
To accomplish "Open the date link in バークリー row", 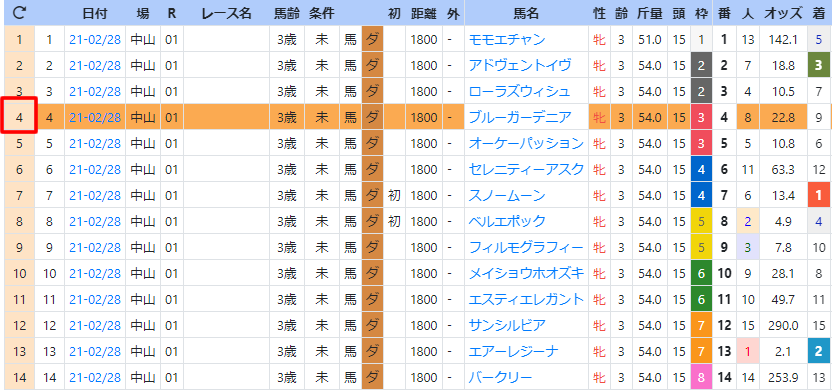I will [95, 377].
